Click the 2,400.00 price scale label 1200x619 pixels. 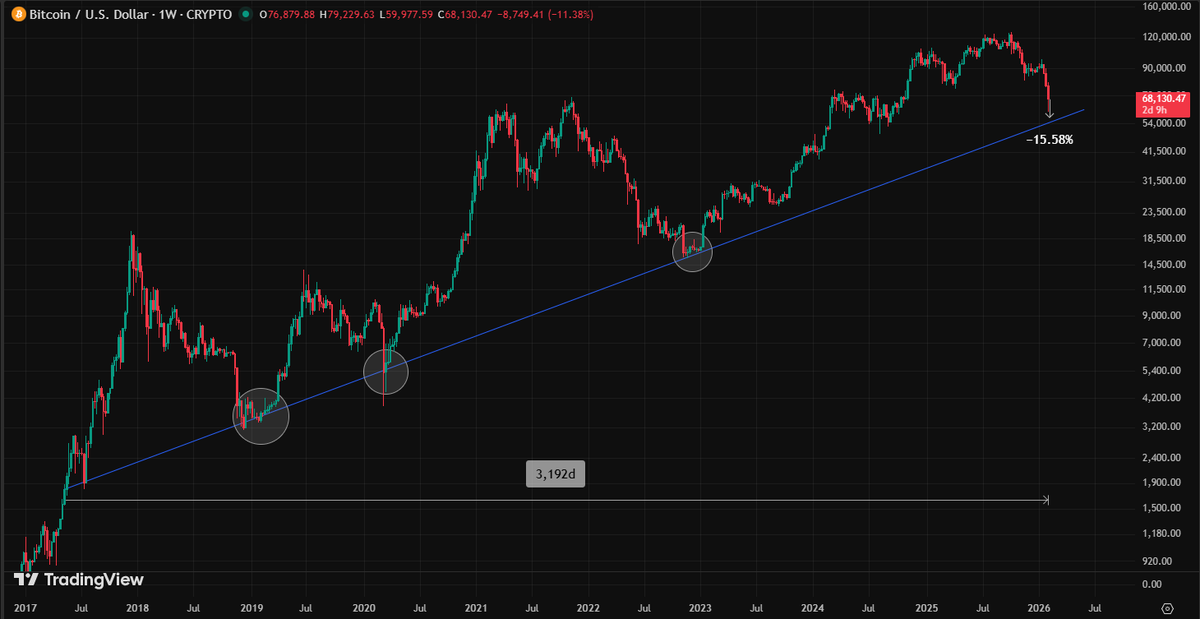point(1159,458)
